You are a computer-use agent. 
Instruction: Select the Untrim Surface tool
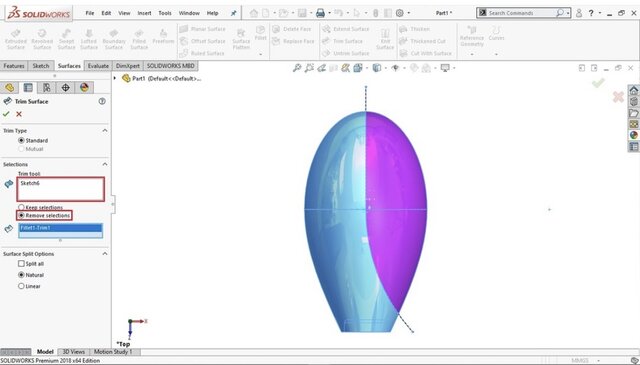(346, 53)
